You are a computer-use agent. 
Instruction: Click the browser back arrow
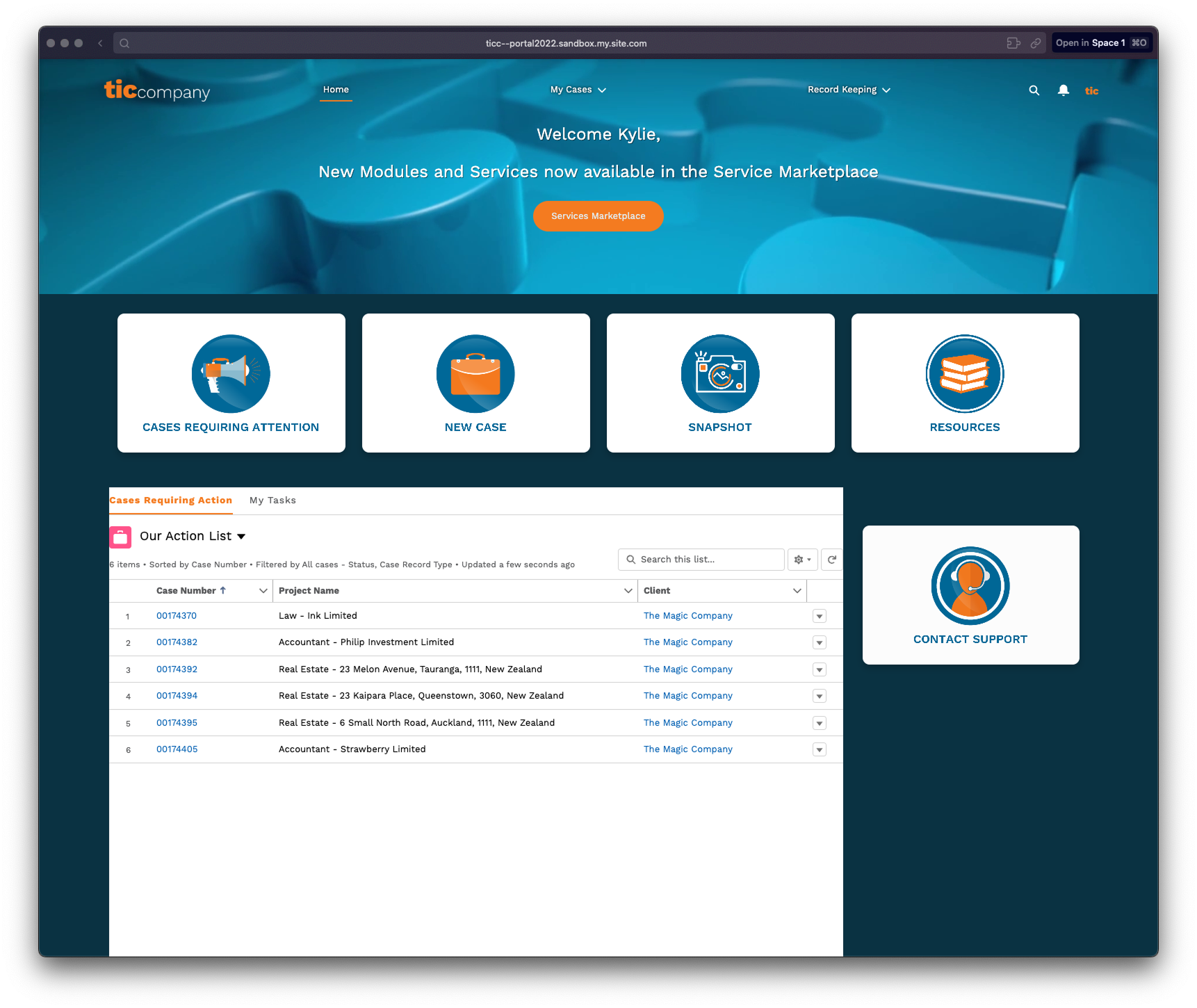click(100, 43)
